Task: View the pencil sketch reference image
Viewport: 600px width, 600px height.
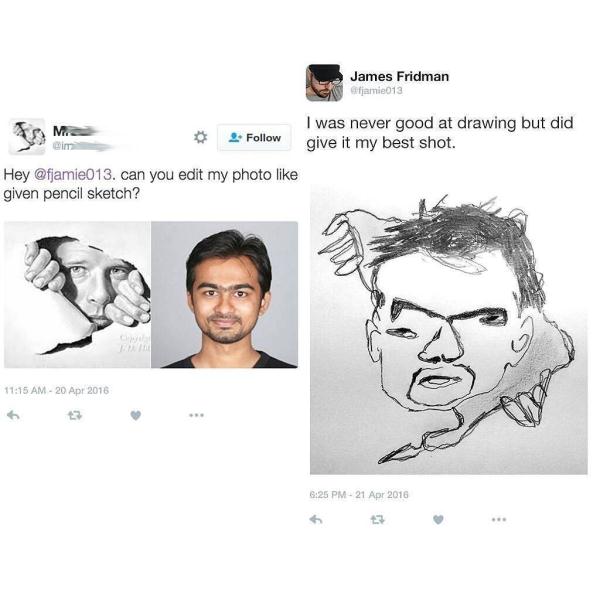Action: (x=77, y=295)
